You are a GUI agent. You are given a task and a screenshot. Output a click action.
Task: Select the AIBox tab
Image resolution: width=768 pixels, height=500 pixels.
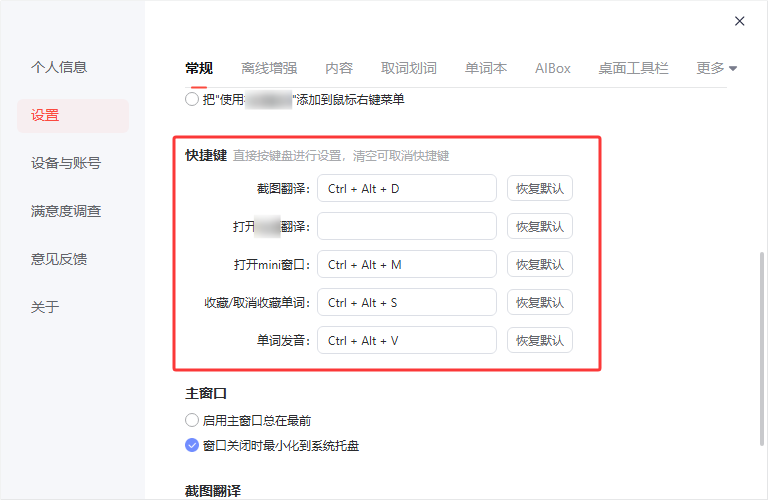pos(553,68)
